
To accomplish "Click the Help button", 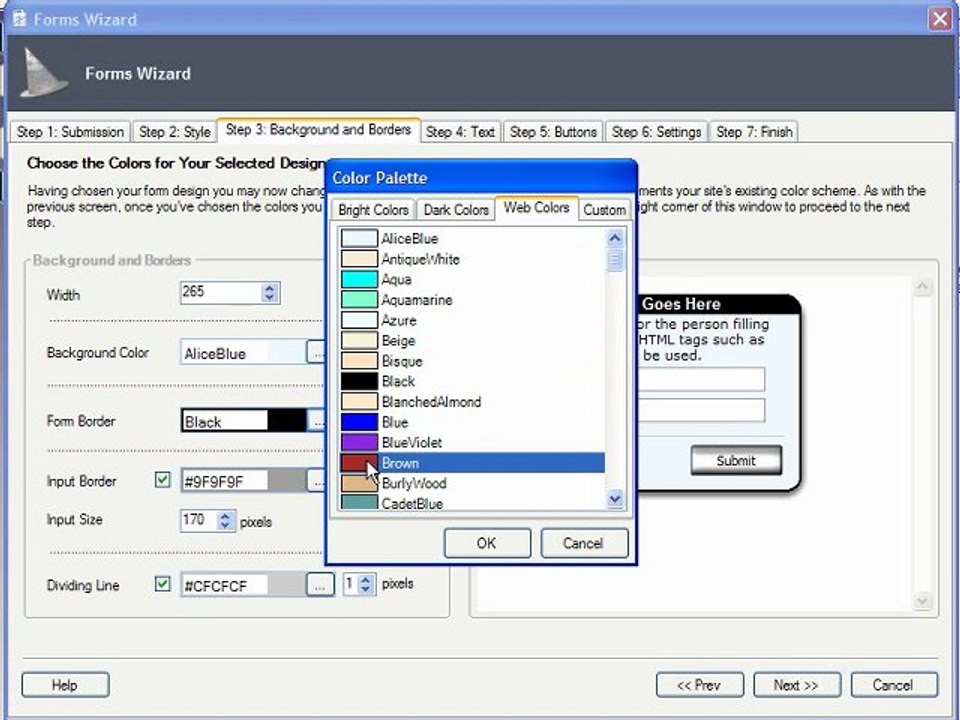I will click(x=65, y=684).
